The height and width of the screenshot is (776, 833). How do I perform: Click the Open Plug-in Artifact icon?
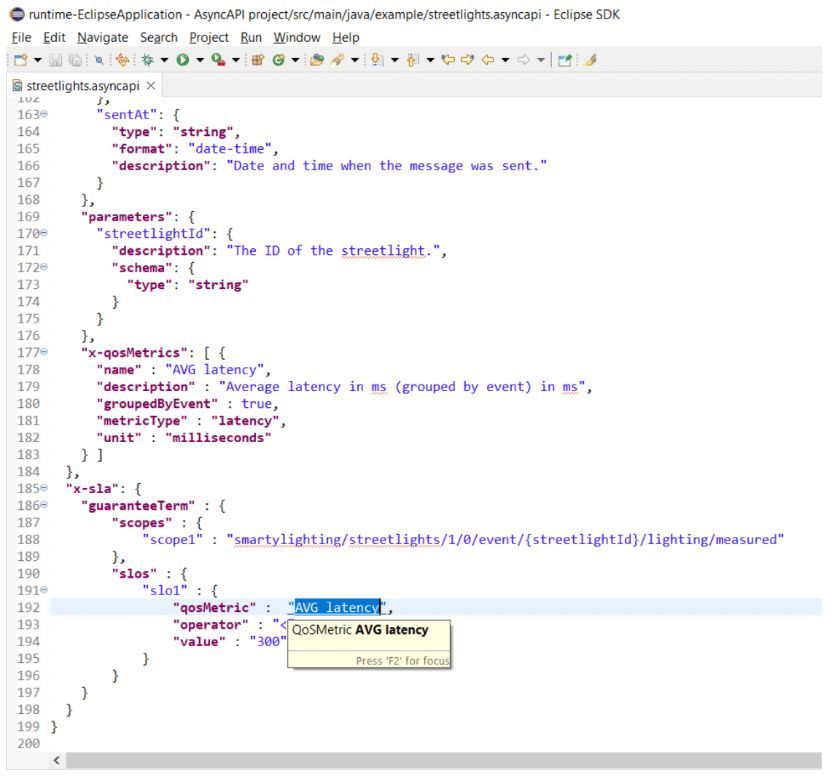click(123, 60)
